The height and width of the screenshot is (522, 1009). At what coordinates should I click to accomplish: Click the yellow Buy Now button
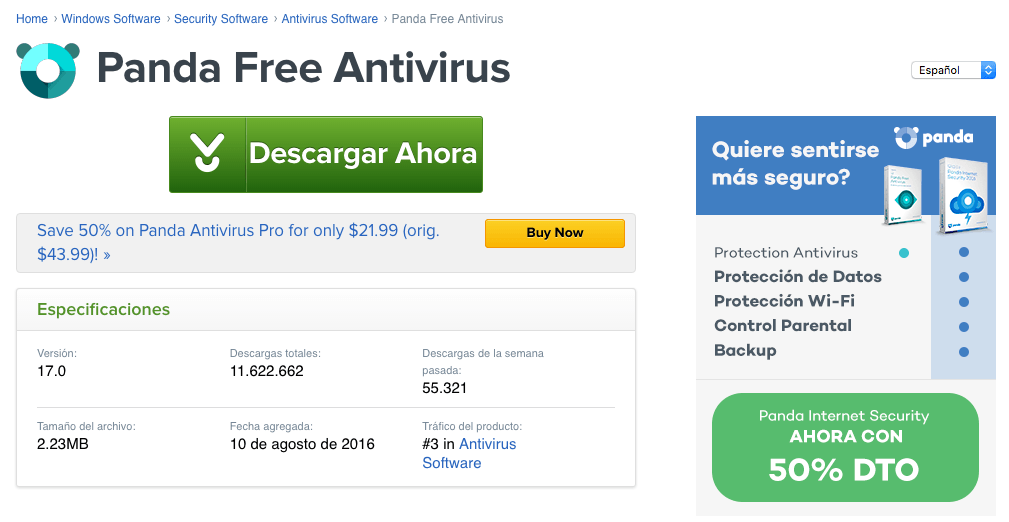coord(555,233)
